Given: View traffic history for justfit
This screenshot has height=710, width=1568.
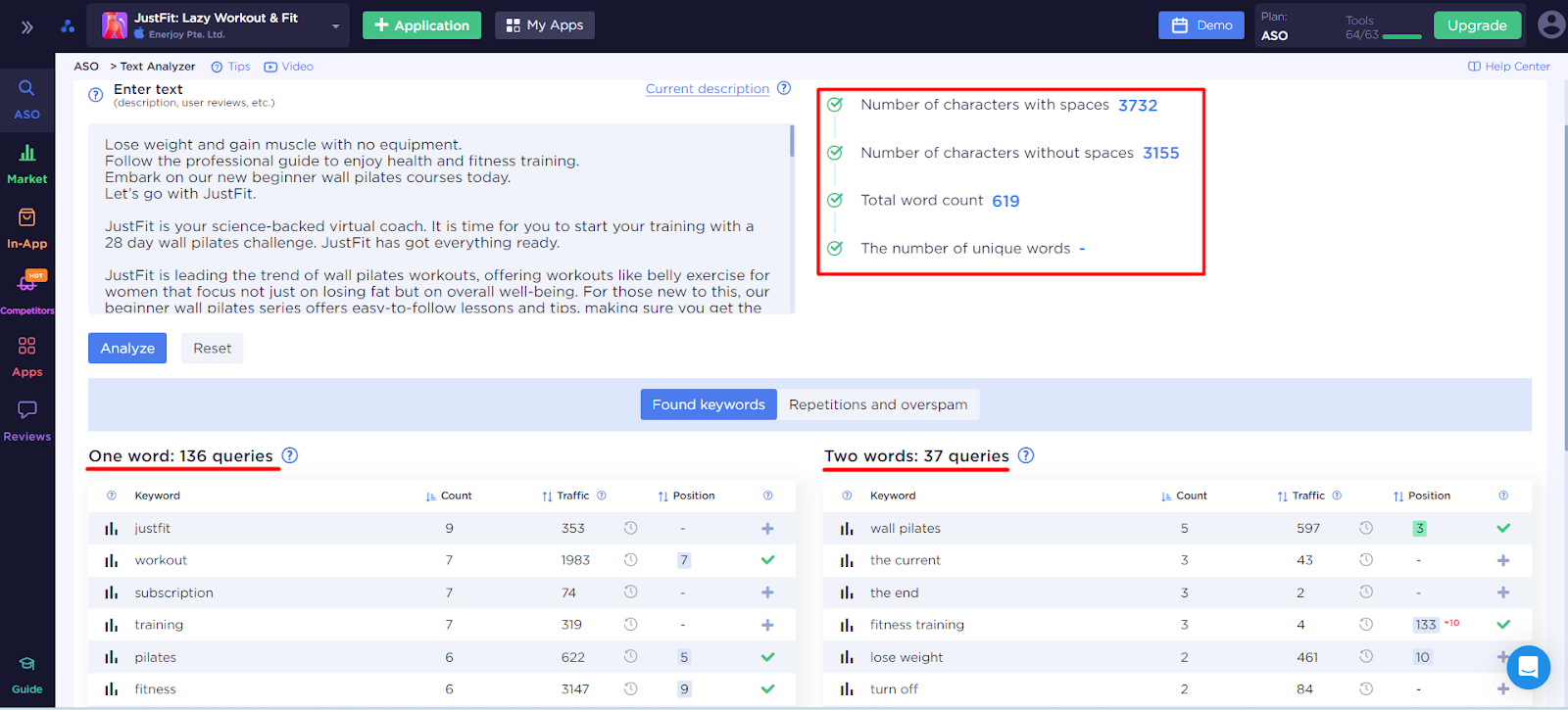Looking at the screenshot, I should (x=630, y=528).
